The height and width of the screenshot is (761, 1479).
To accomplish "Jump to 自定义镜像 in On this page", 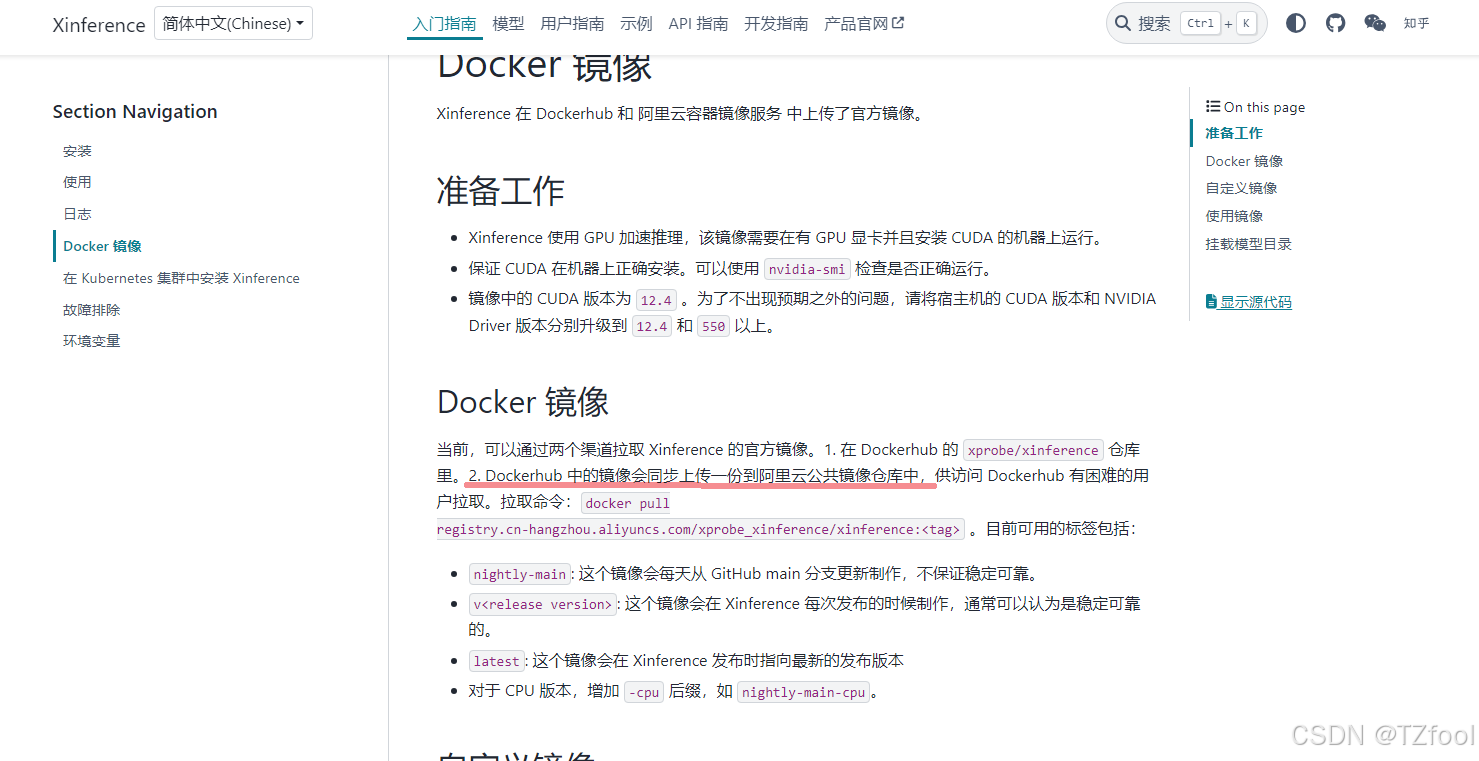I will click(x=1241, y=188).
